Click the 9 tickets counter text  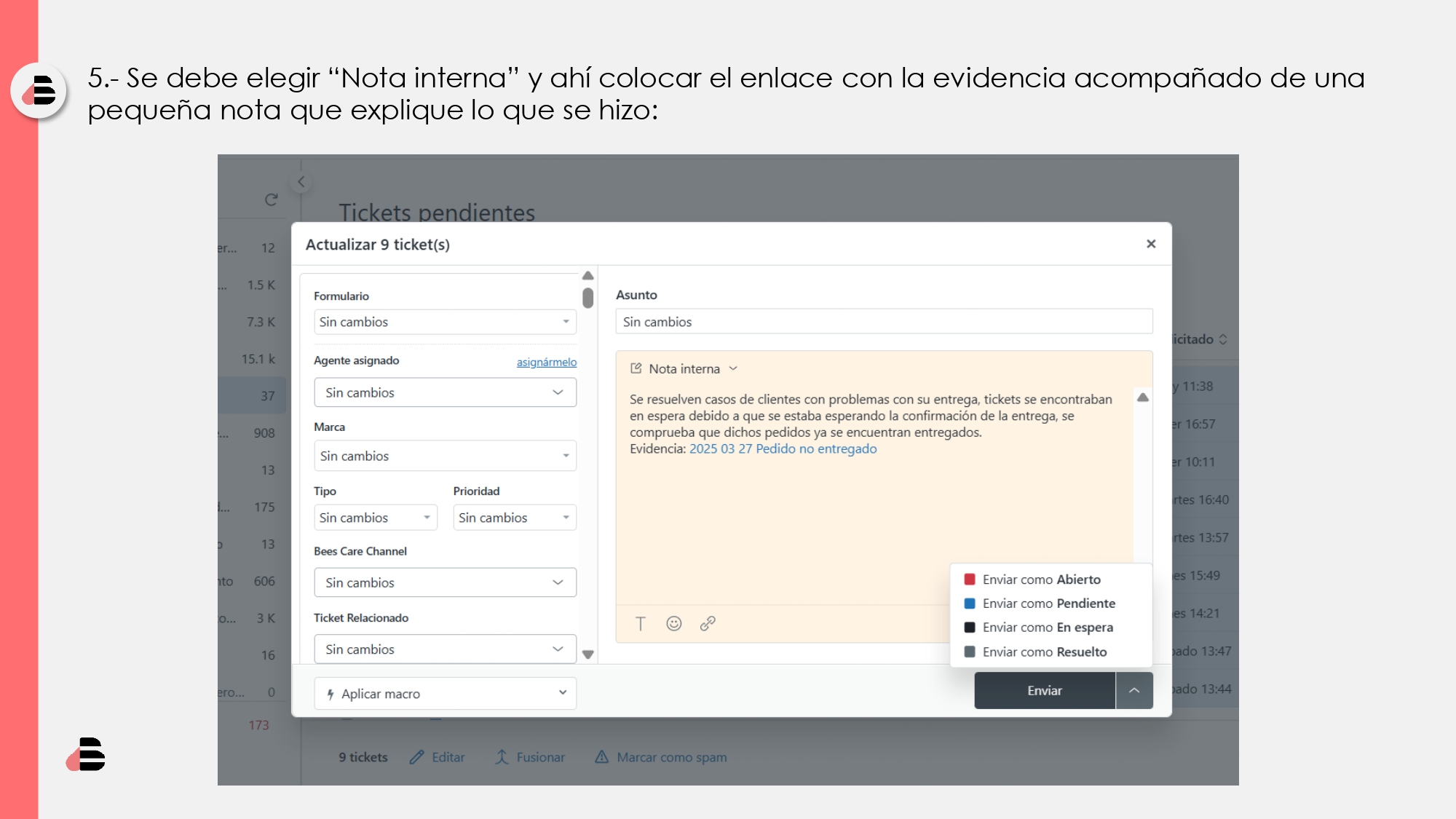click(363, 757)
